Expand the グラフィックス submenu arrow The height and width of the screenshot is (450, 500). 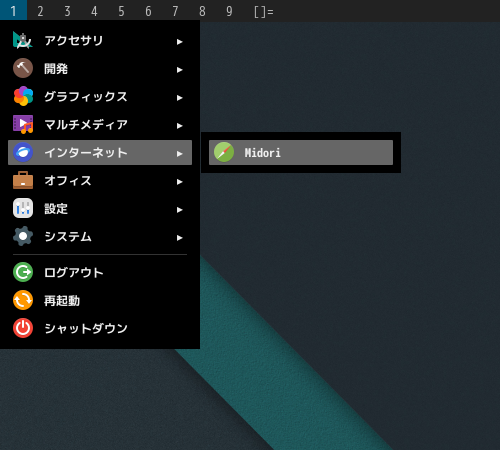tap(180, 98)
